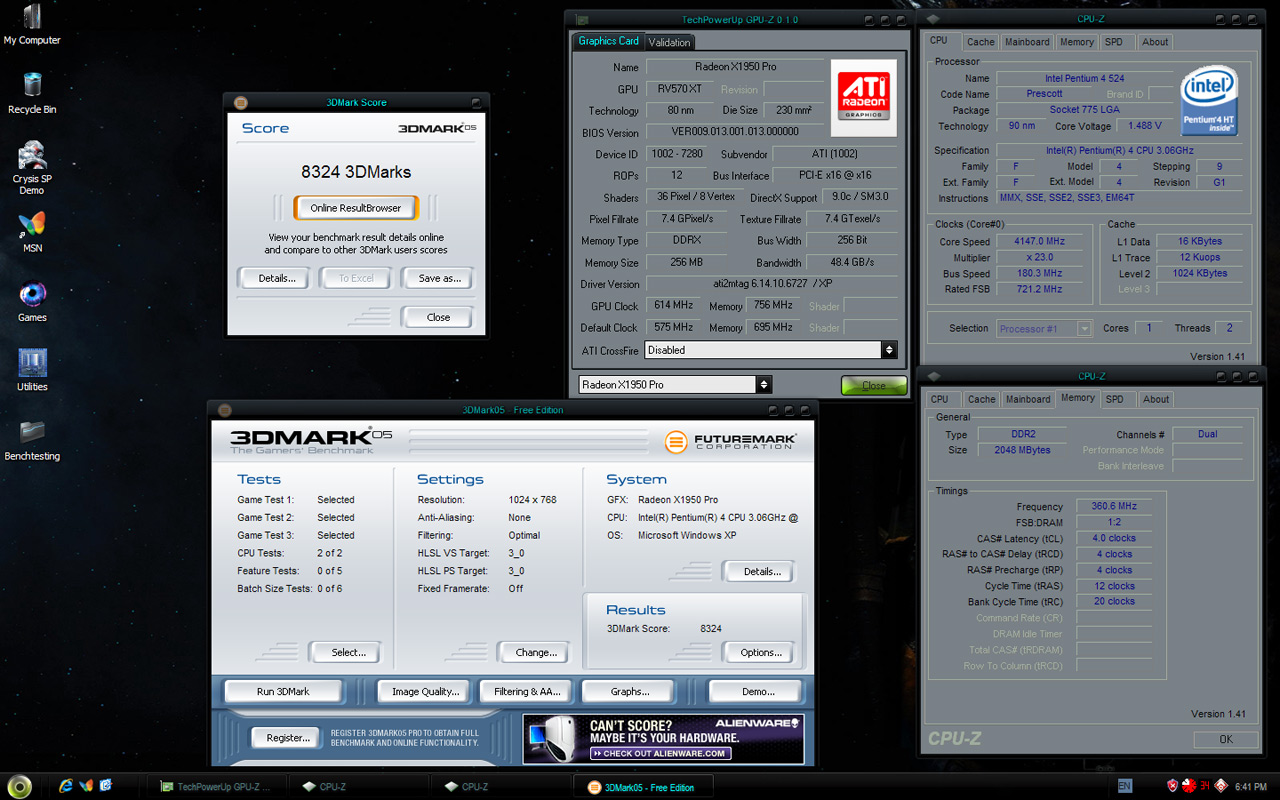Click Options button under Results

(761, 652)
